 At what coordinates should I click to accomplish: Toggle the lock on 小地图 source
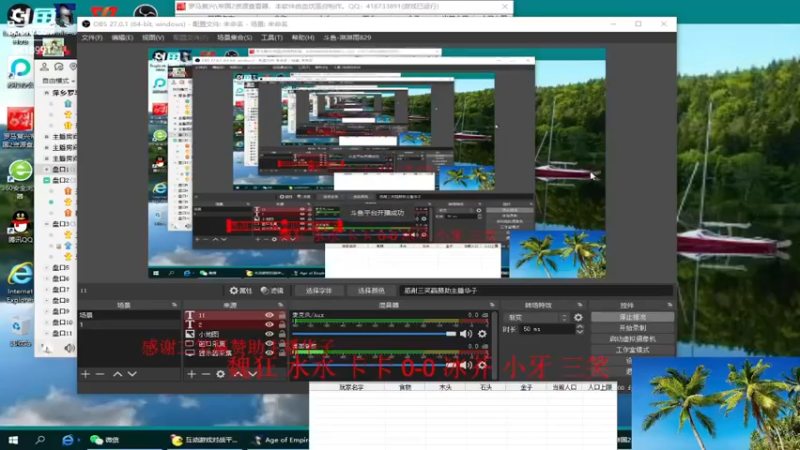(x=282, y=334)
